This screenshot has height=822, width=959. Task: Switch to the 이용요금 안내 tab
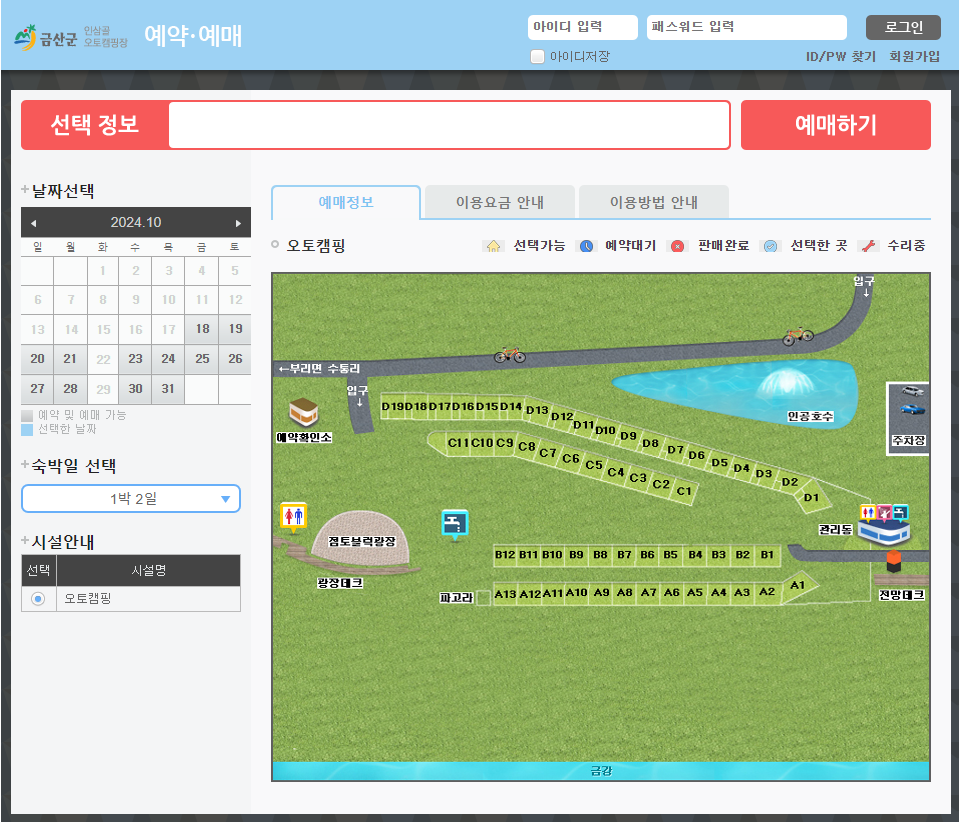500,202
